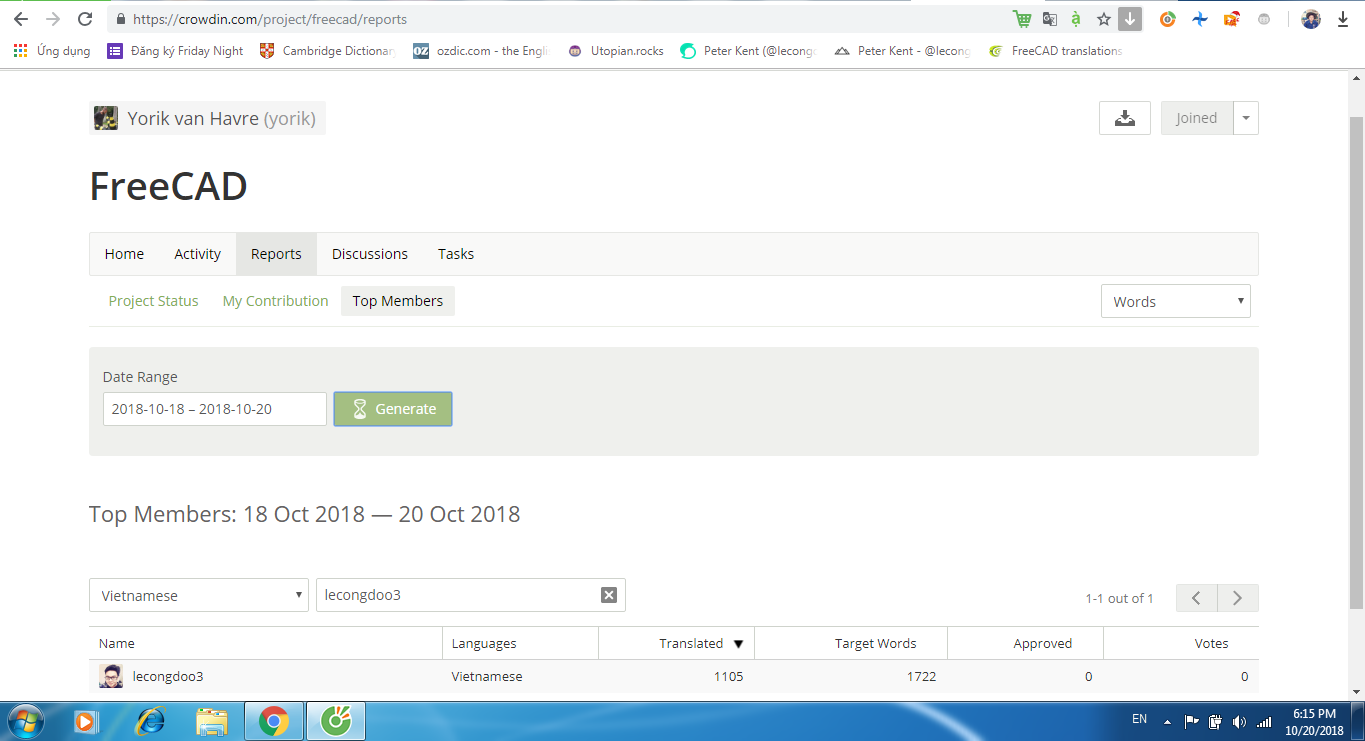Select Top Members sub-tab

pos(398,301)
